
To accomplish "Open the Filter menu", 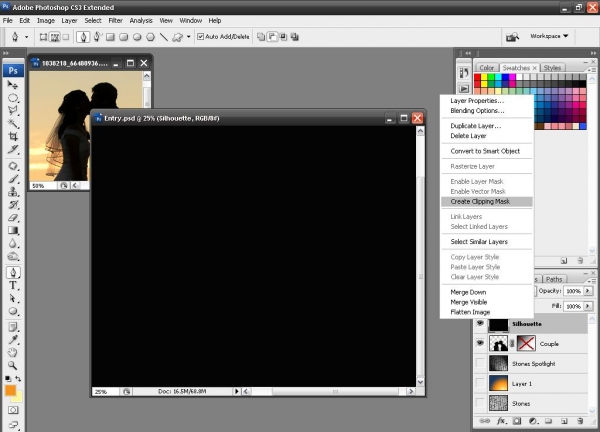I will (115, 21).
